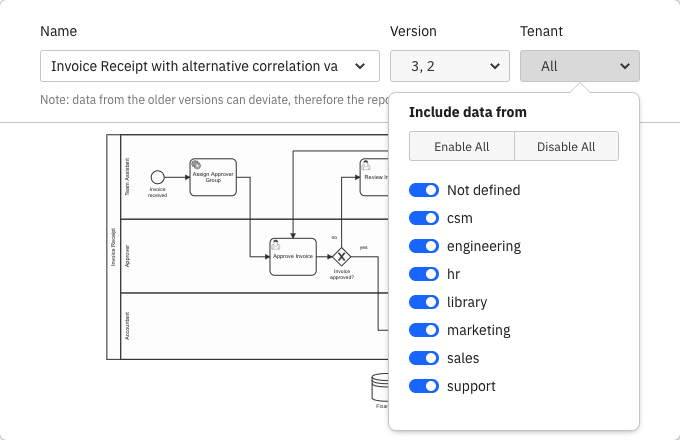Disable the csm tenant toggle
The image size is (680, 440).
[x=424, y=218]
